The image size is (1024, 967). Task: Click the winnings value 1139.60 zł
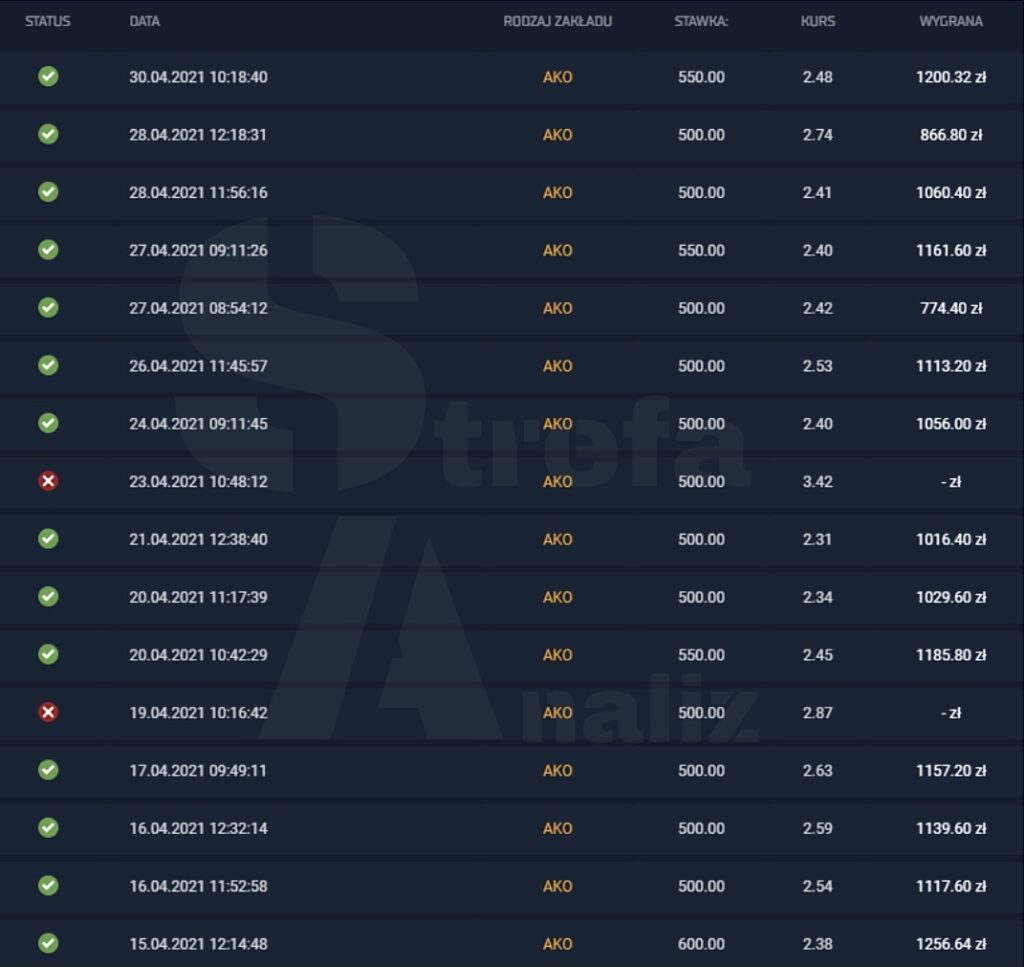951,829
